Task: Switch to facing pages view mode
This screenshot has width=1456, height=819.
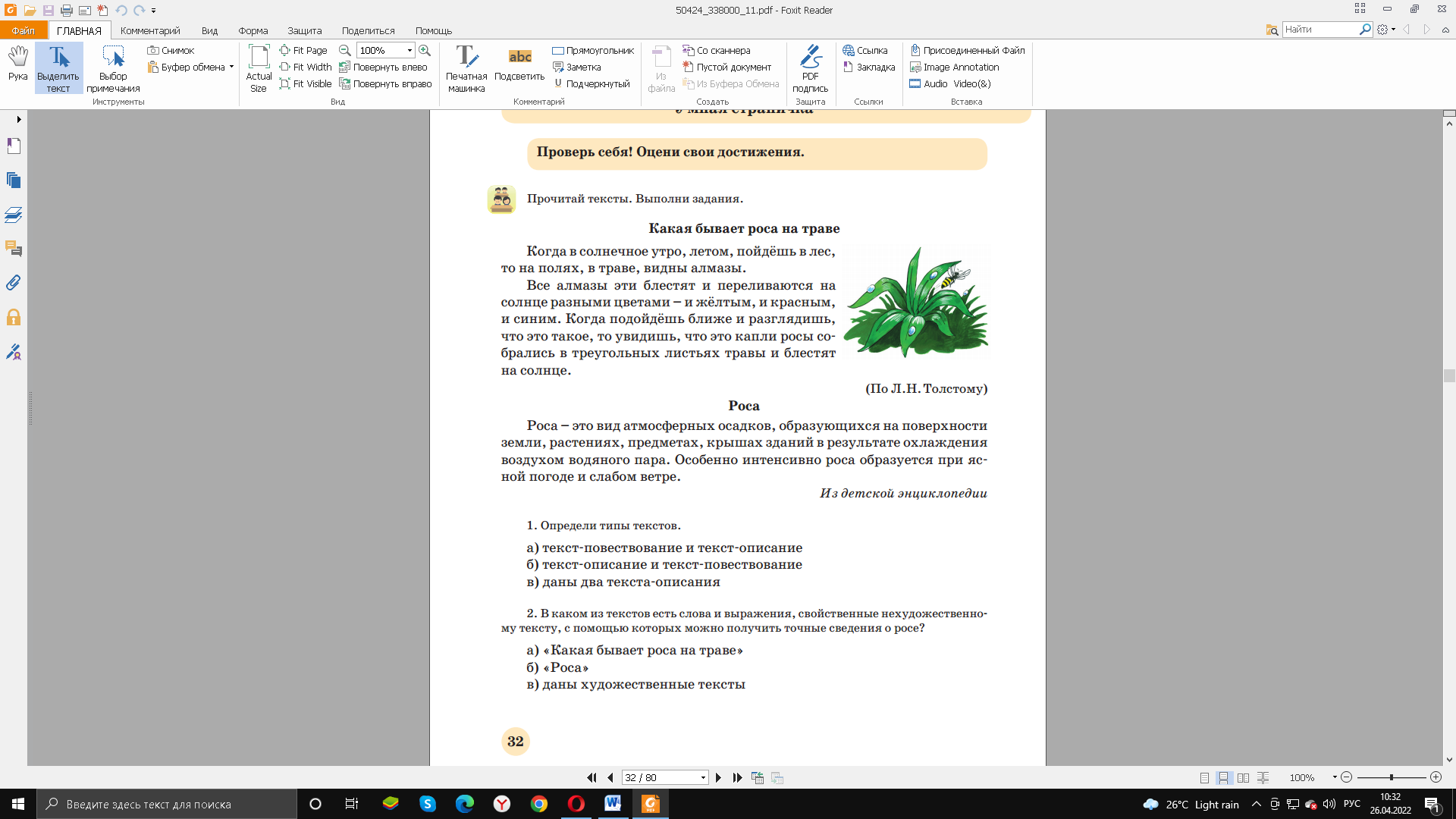Action: point(1243,778)
